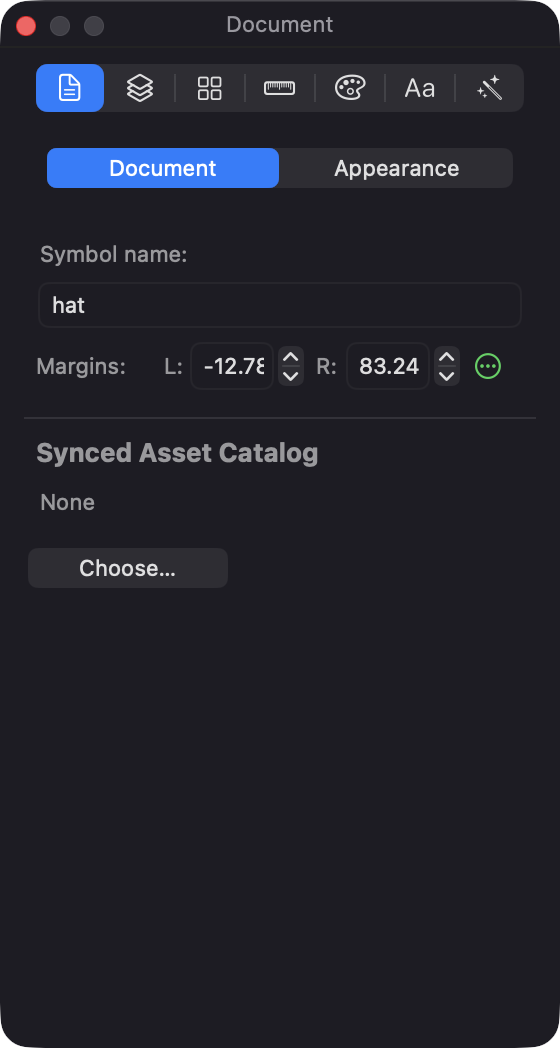This screenshot has height=1048, width=560.
Task: Decrease the left margin with stepper down arrow
Action: click(x=291, y=376)
